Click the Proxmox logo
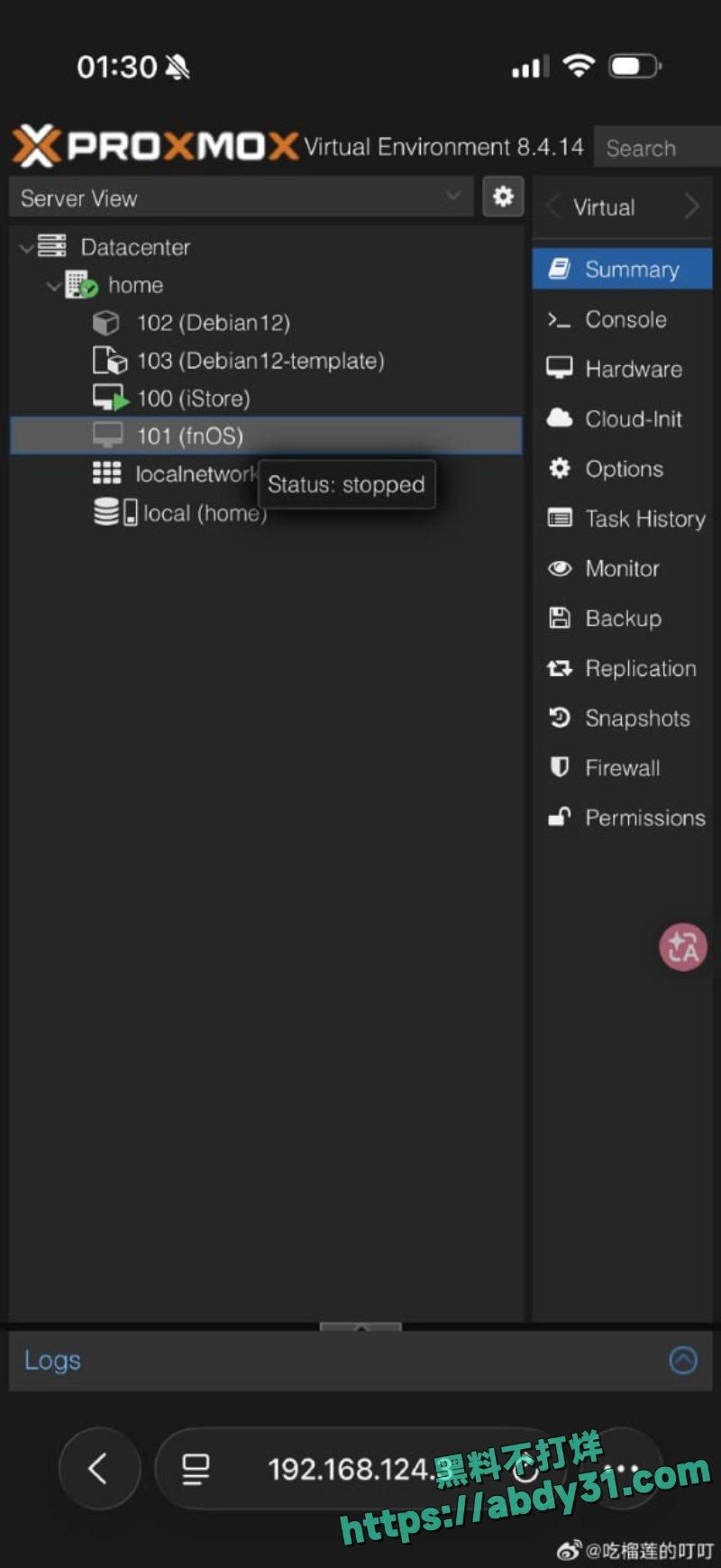Image resolution: width=721 pixels, height=1568 pixels. pyautogui.click(x=155, y=145)
